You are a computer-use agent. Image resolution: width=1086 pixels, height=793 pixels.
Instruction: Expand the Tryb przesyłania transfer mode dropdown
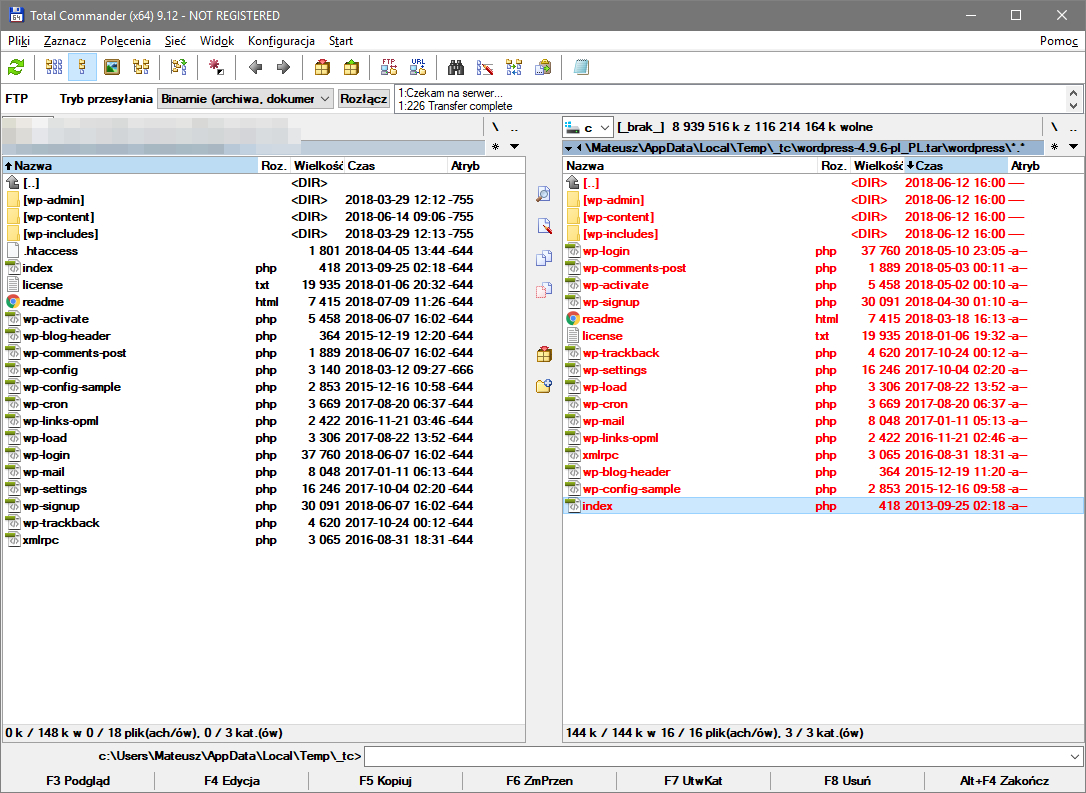pyautogui.click(x=246, y=98)
